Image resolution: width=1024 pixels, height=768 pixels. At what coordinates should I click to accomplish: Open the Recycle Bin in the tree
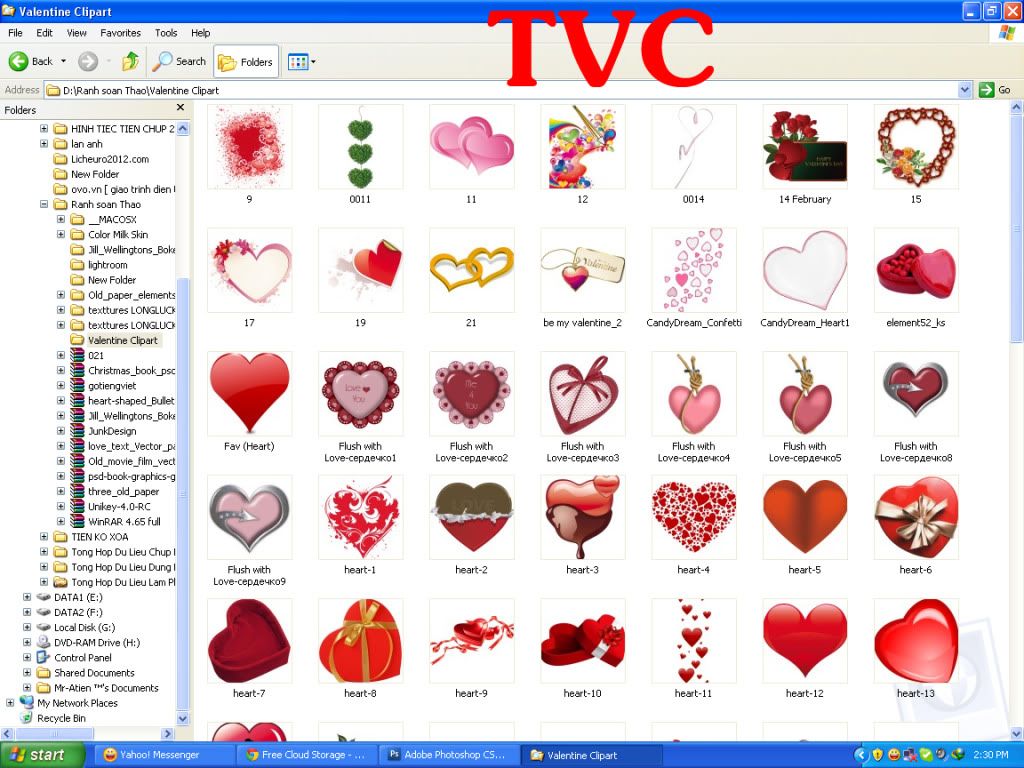point(61,718)
